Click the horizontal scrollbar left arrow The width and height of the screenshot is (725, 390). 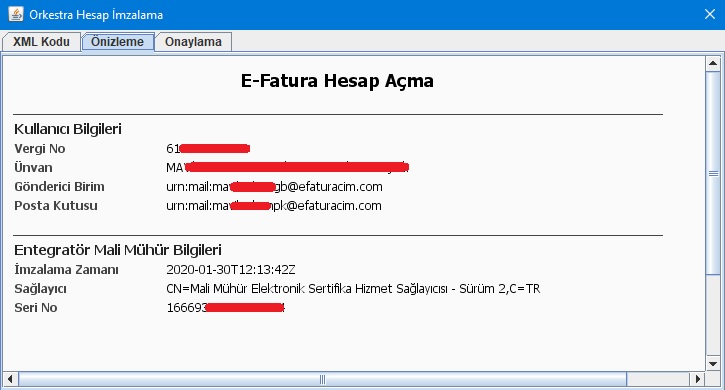pyautogui.click(x=10, y=379)
